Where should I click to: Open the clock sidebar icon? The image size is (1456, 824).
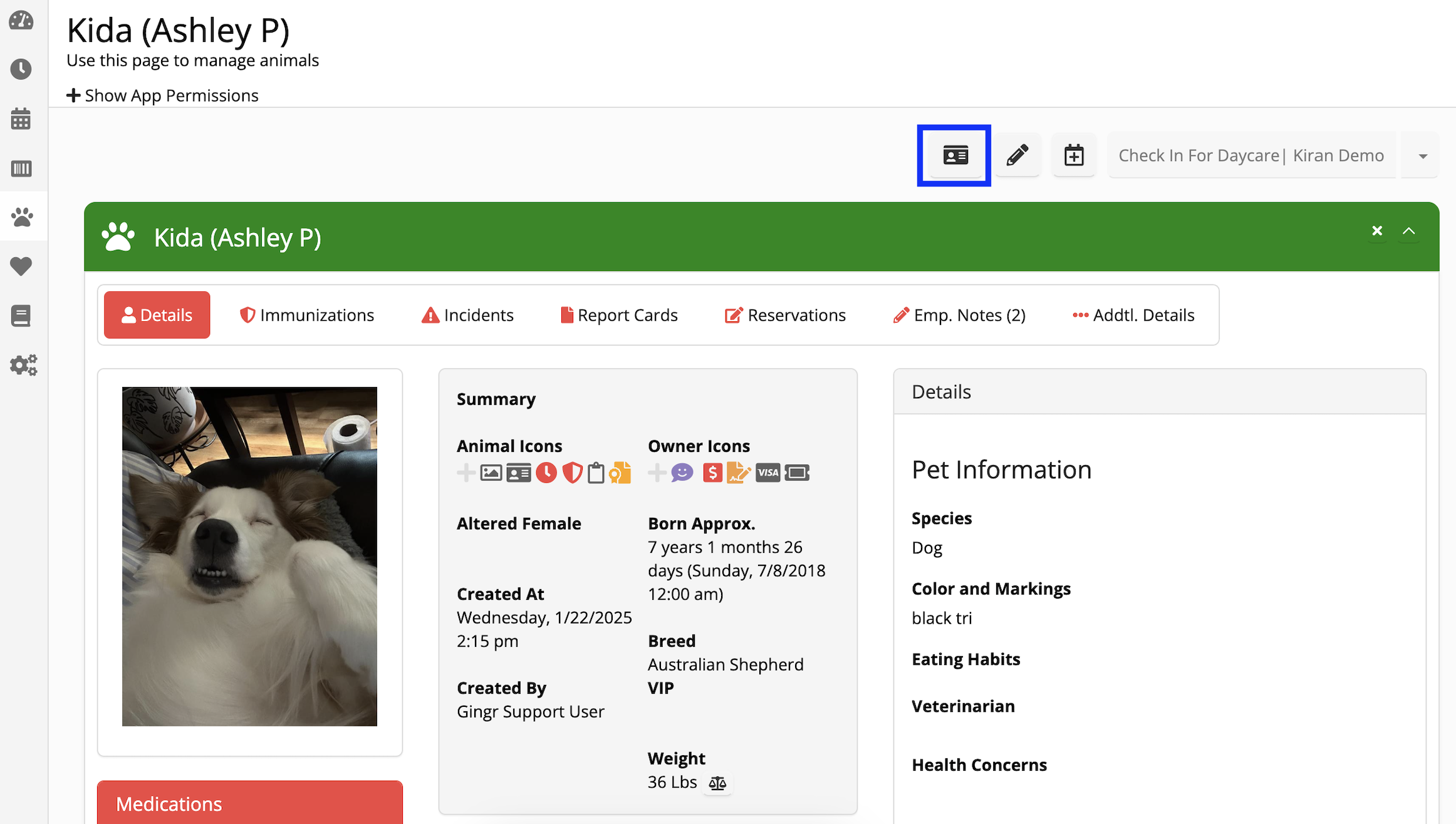(21, 69)
